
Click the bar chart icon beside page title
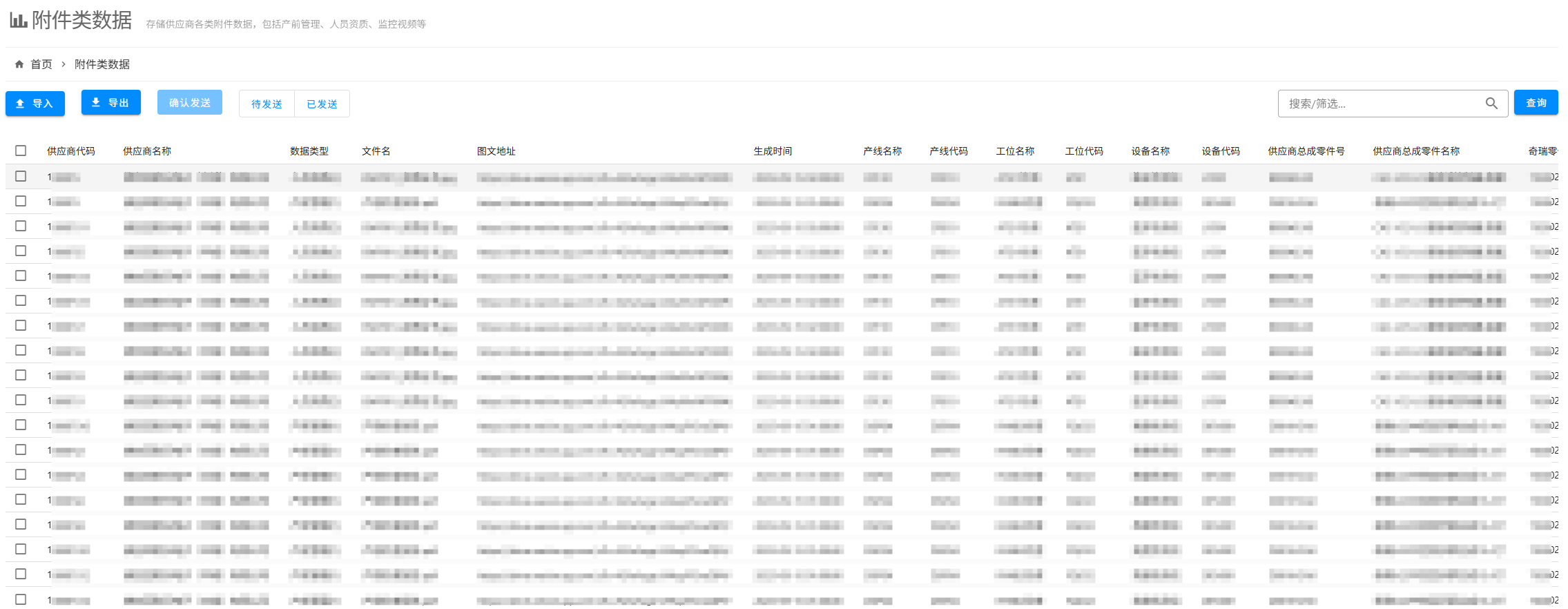pos(19,21)
